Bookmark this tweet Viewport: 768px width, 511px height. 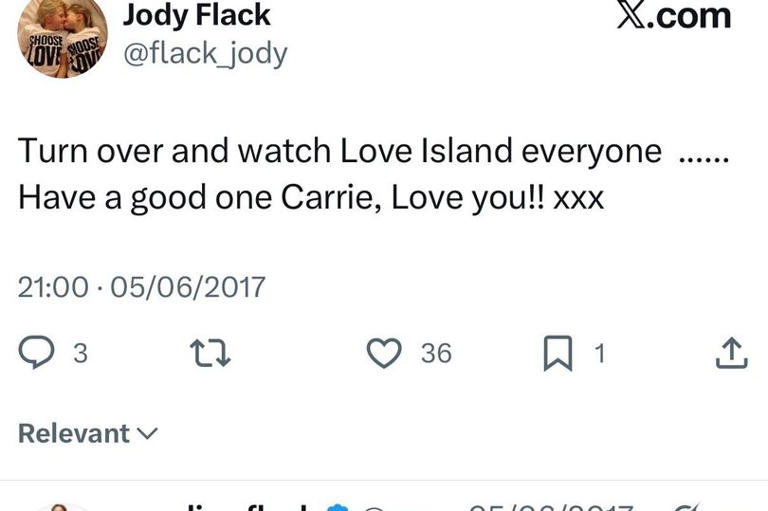(557, 353)
